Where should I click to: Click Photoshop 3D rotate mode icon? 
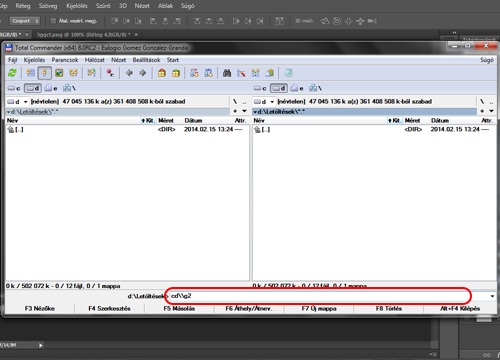(325, 21)
